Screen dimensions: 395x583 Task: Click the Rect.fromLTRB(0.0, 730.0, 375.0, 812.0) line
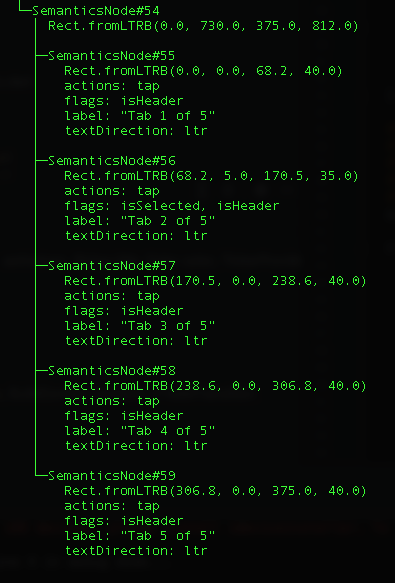click(203, 26)
